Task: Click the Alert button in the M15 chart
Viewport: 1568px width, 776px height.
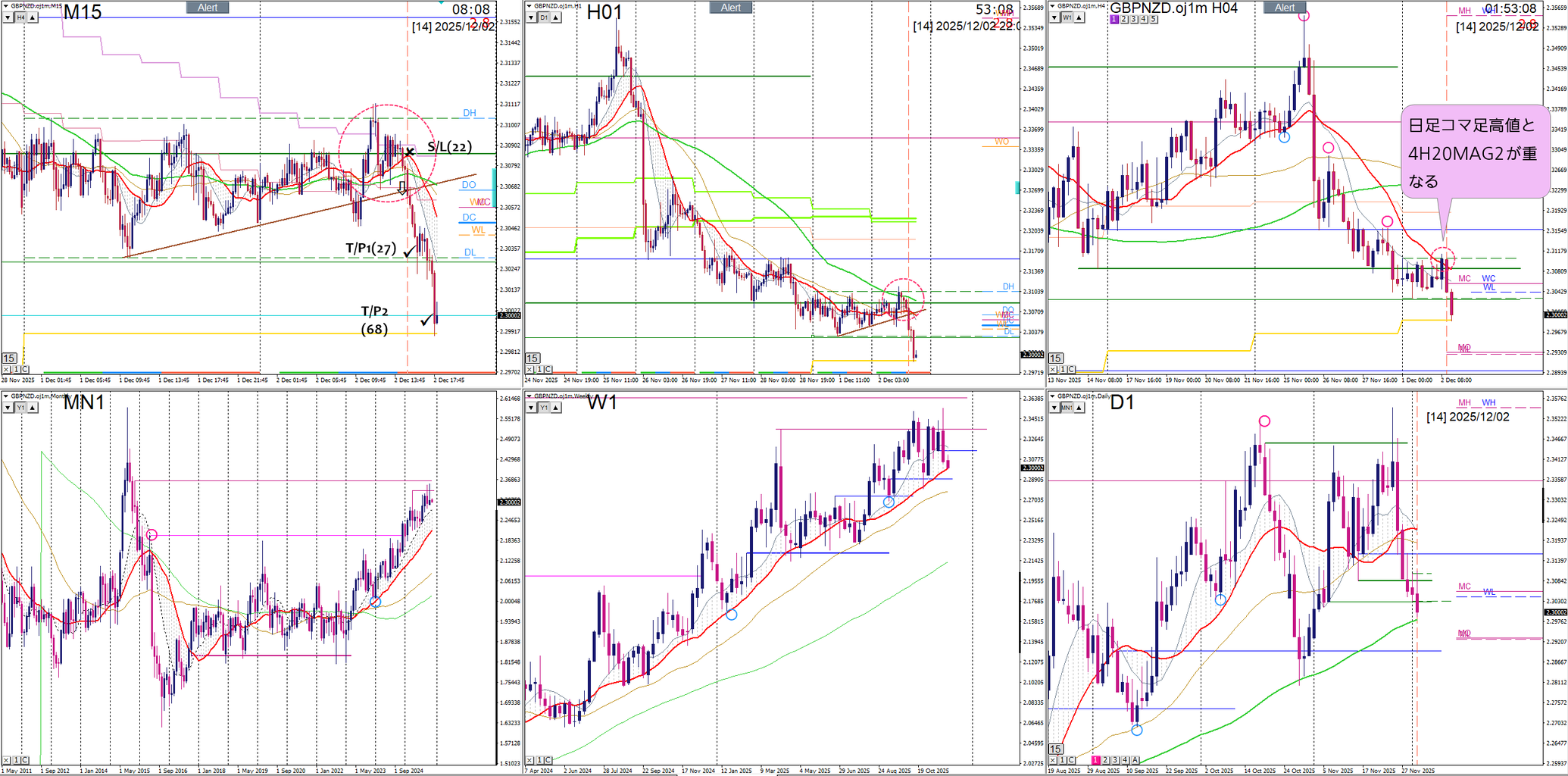Action: 208,8
